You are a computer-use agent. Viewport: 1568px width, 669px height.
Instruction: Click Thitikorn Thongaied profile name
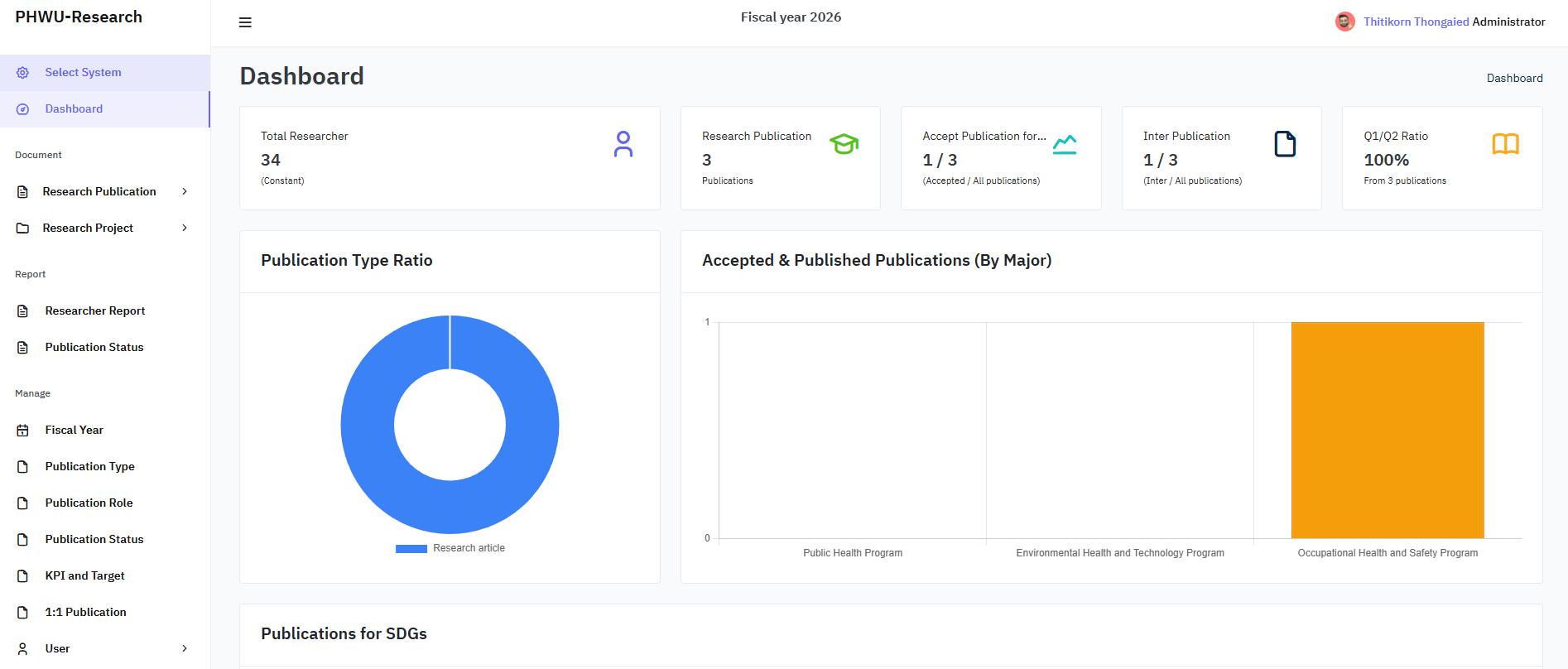(1416, 22)
